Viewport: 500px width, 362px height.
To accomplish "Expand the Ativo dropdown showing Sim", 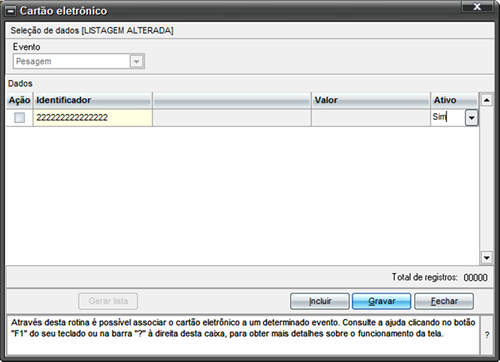I will 471,118.
